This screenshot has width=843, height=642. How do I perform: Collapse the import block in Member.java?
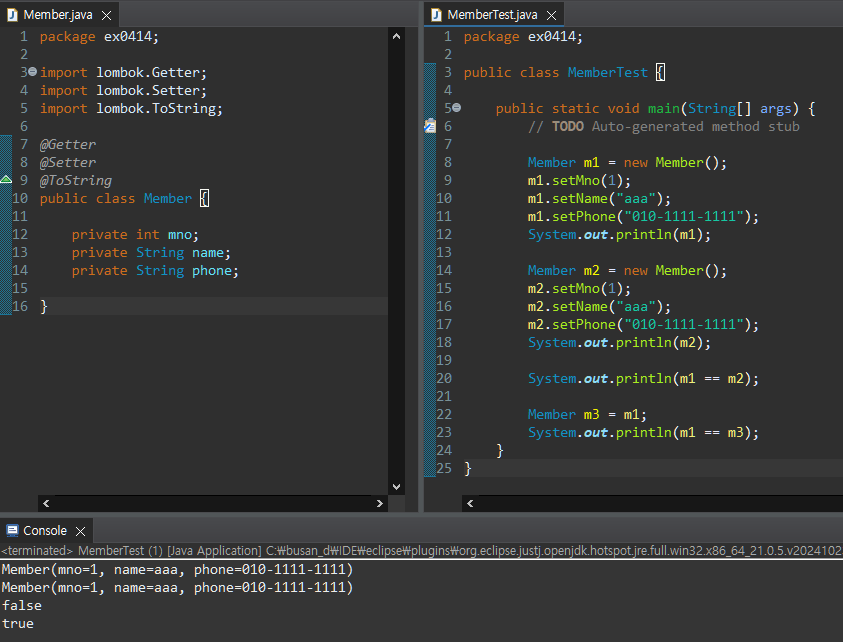(32, 72)
